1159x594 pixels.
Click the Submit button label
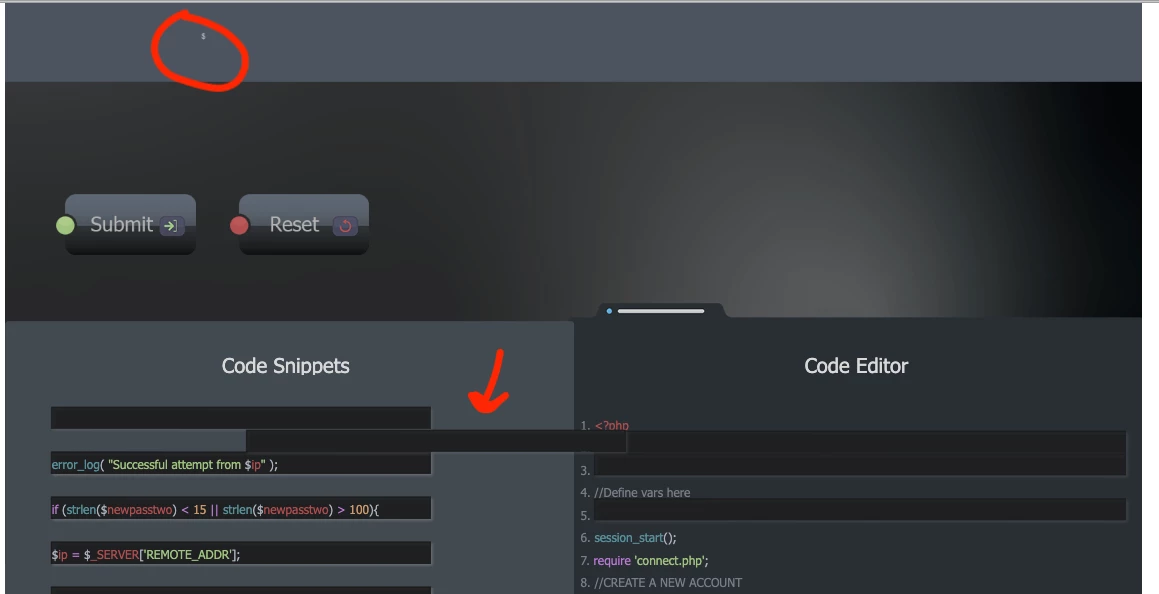121,225
